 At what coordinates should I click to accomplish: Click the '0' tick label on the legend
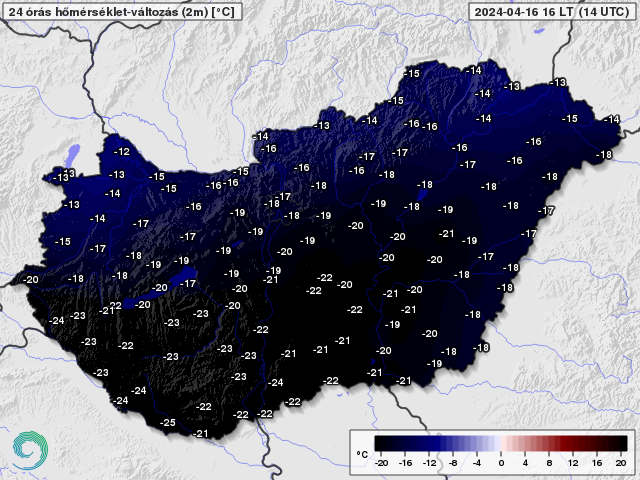[501, 463]
